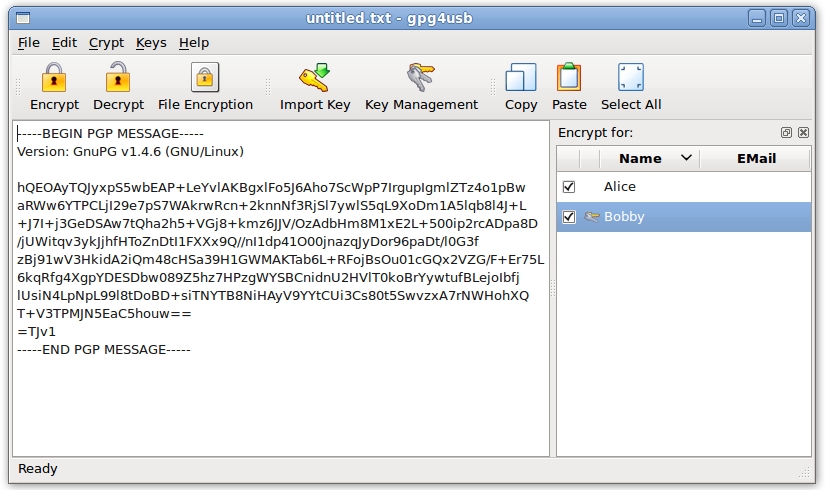Click the Select All icon
This screenshot has width=825, height=490.
point(631,77)
